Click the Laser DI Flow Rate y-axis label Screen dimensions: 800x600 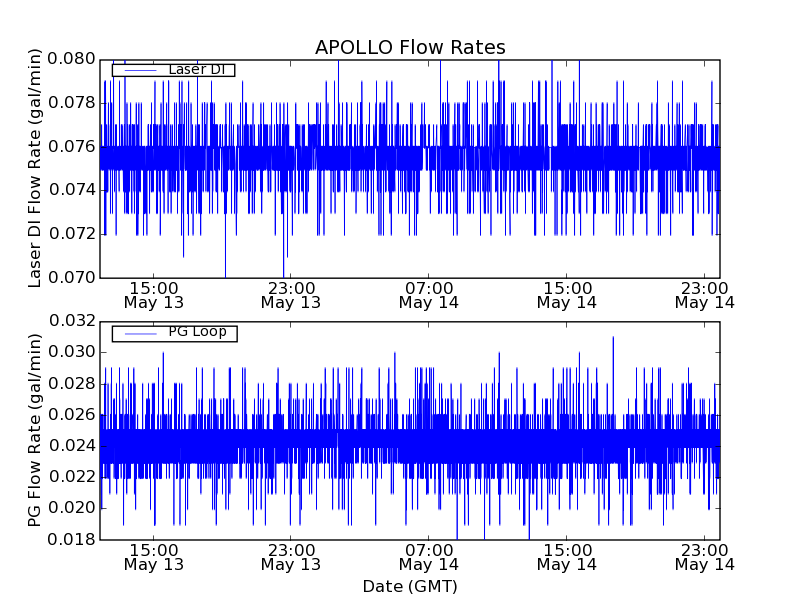point(36,168)
